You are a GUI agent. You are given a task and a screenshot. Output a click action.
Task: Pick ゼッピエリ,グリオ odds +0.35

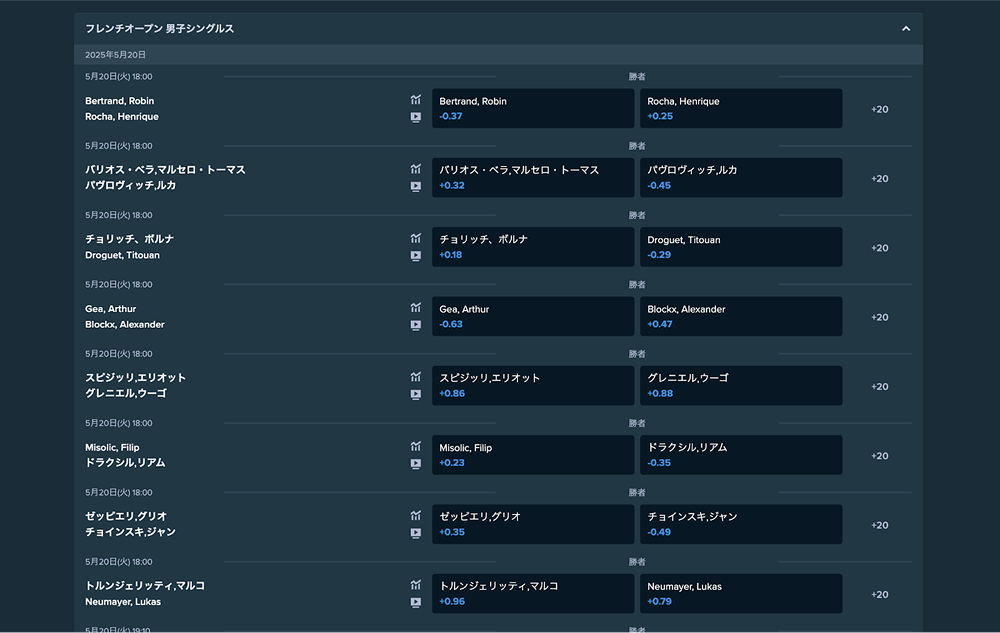point(533,524)
